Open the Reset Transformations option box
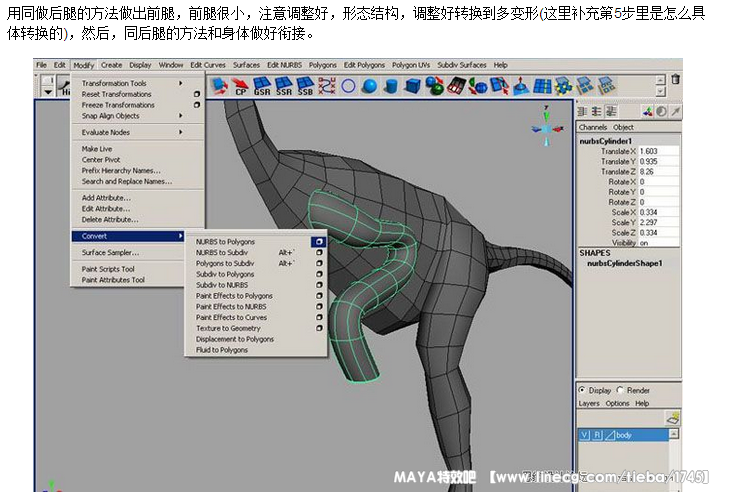 click(197, 94)
